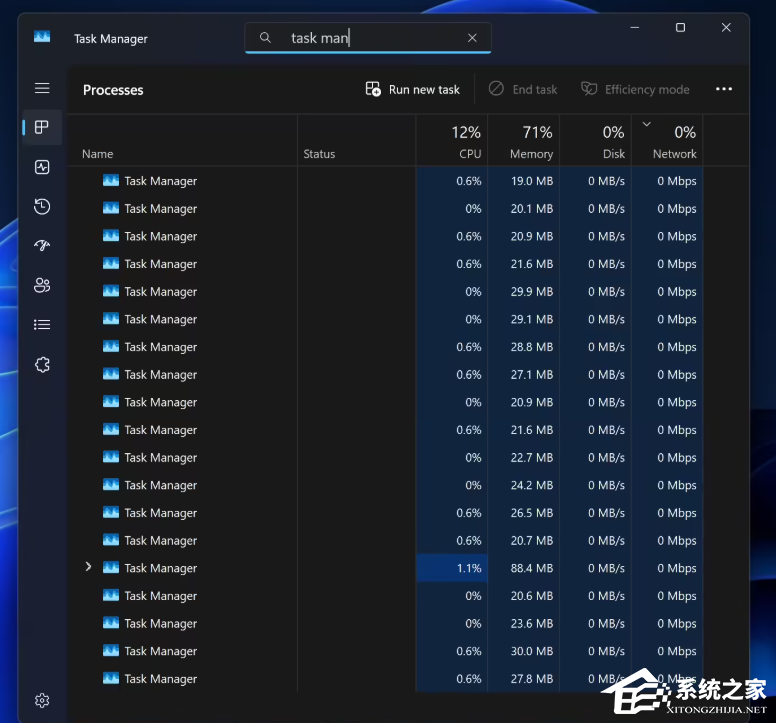The width and height of the screenshot is (776, 723).
Task: Open the Users sidebar icon
Action: (42, 285)
